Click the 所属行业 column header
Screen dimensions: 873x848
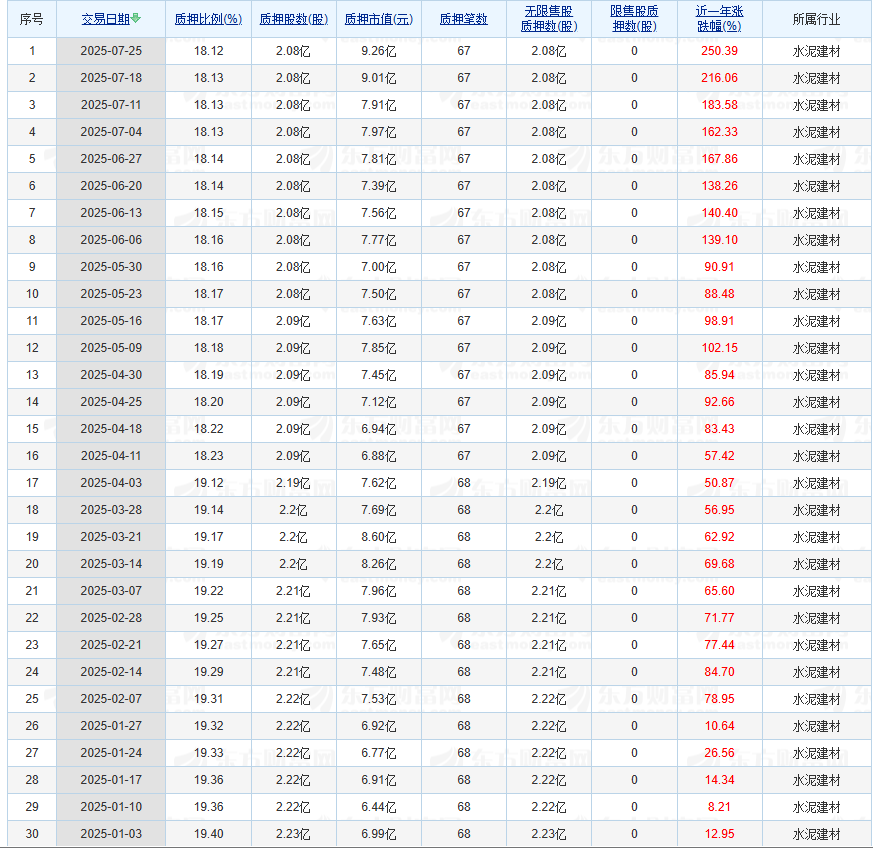(x=816, y=19)
